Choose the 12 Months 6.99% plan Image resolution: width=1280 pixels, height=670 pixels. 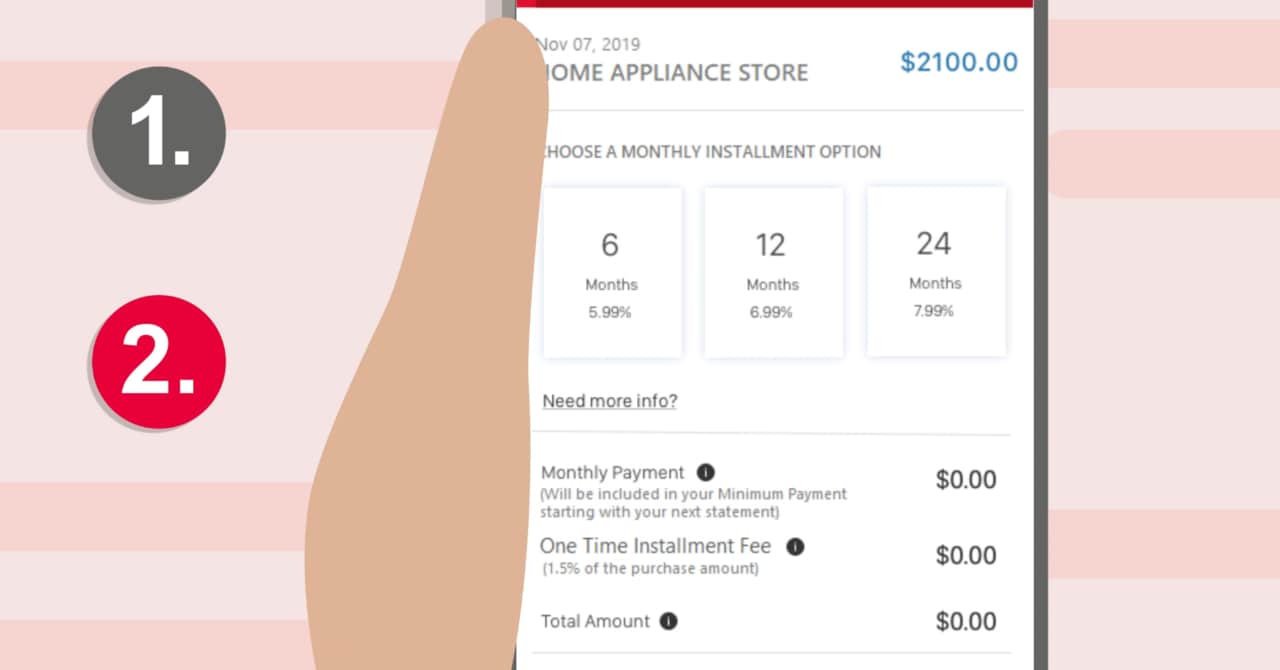(773, 272)
